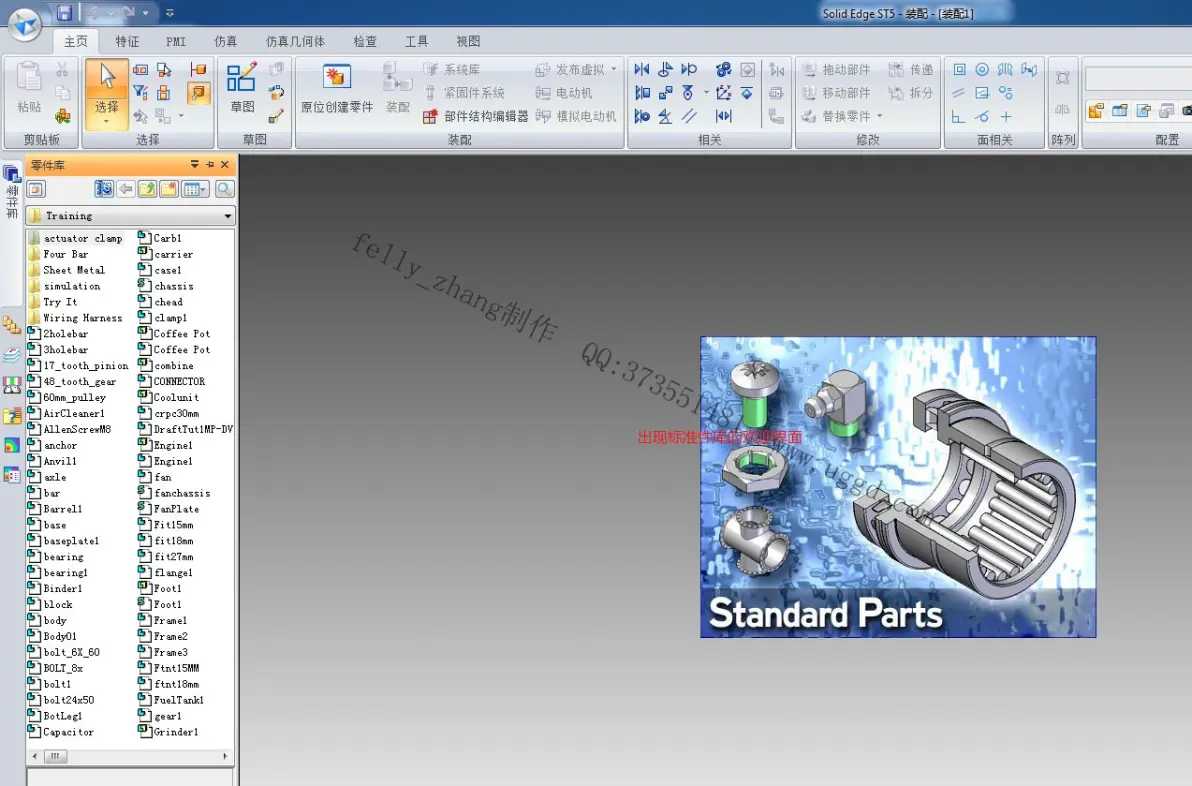Click the Standard Parts welcome image
The width and height of the screenshot is (1192, 786).
898,486
